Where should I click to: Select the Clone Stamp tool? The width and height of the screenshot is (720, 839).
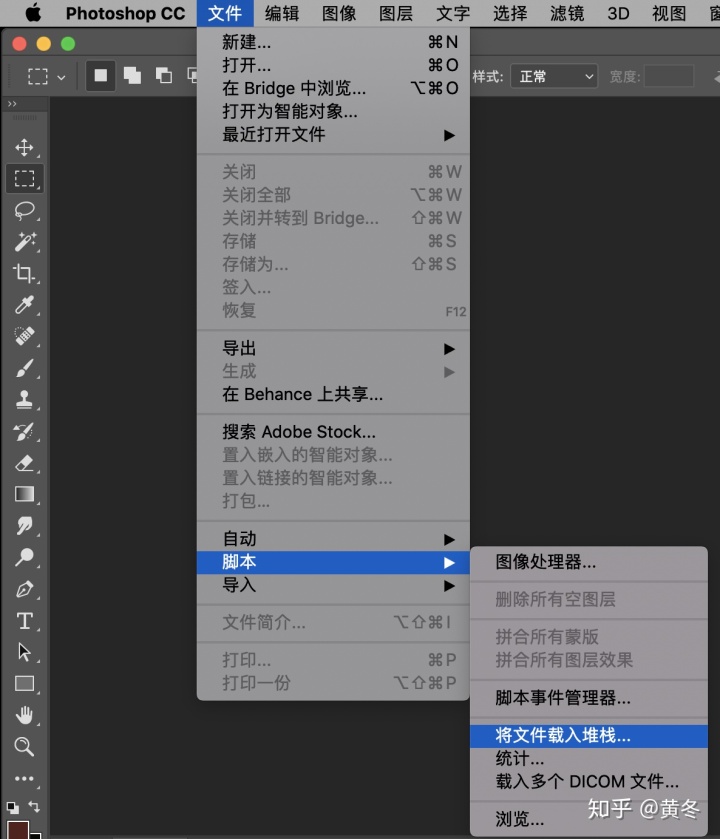click(x=24, y=399)
